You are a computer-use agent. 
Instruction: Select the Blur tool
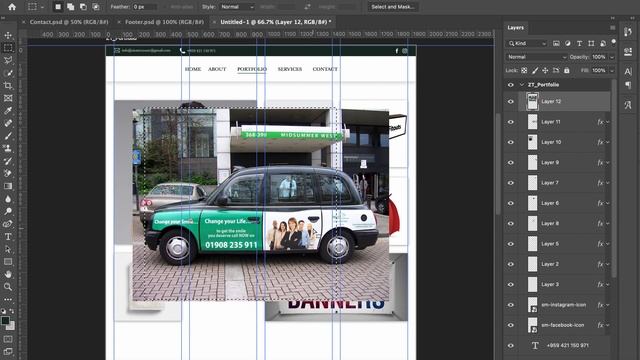pyautogui.click(x=8, y=199)
